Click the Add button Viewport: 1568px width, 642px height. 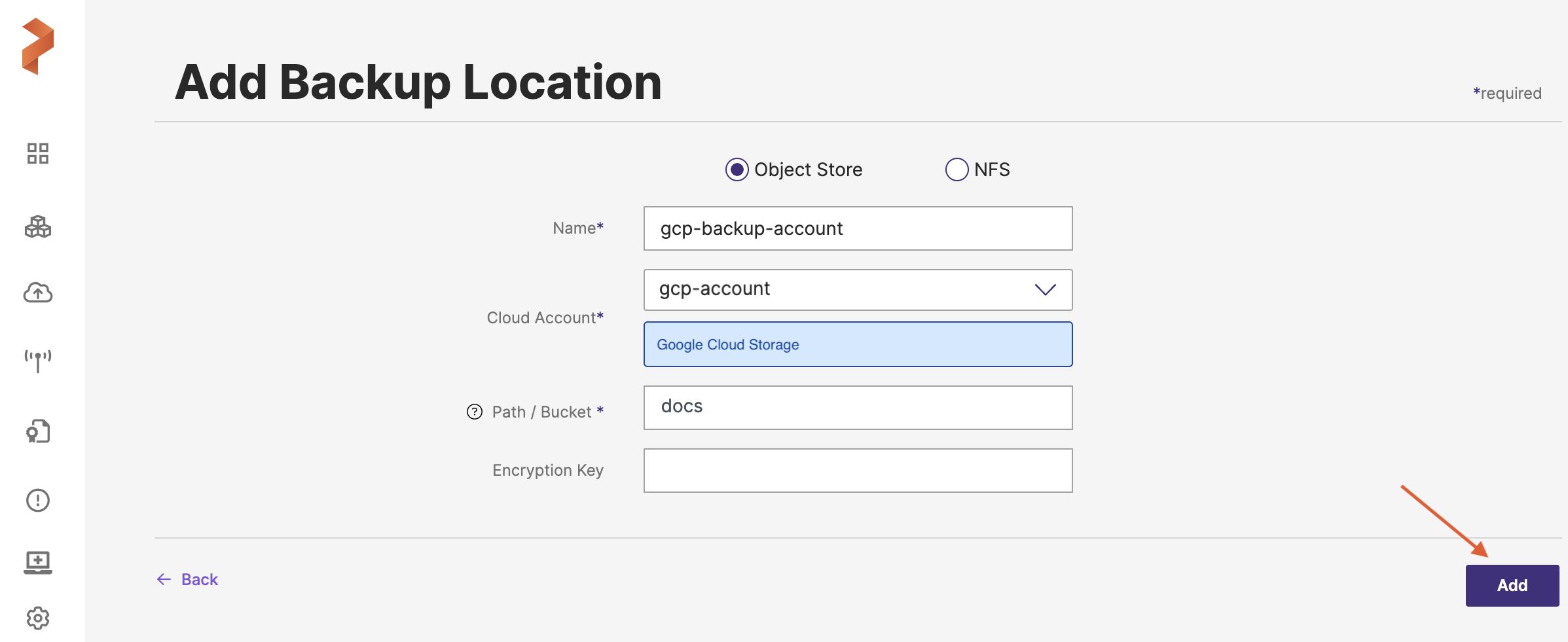[1512, 586]
